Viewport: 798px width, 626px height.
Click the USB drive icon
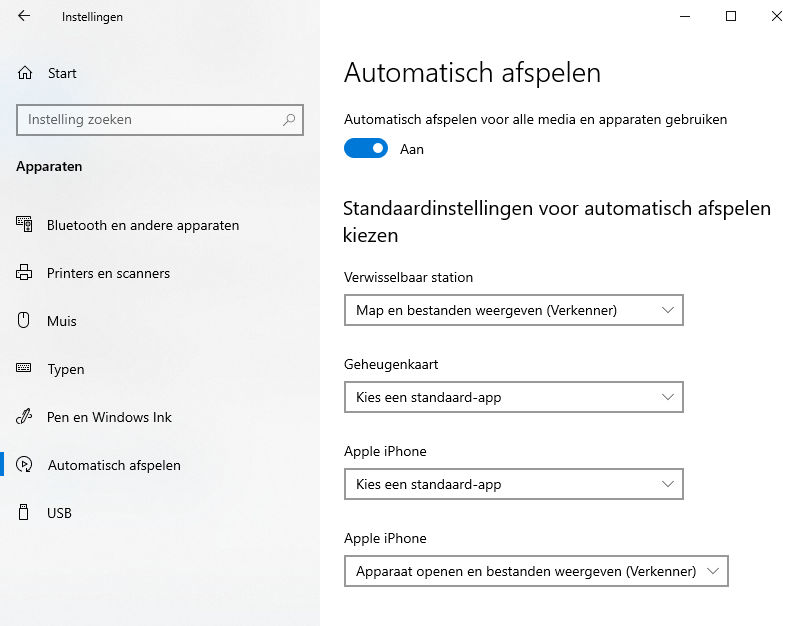(25, 513)
